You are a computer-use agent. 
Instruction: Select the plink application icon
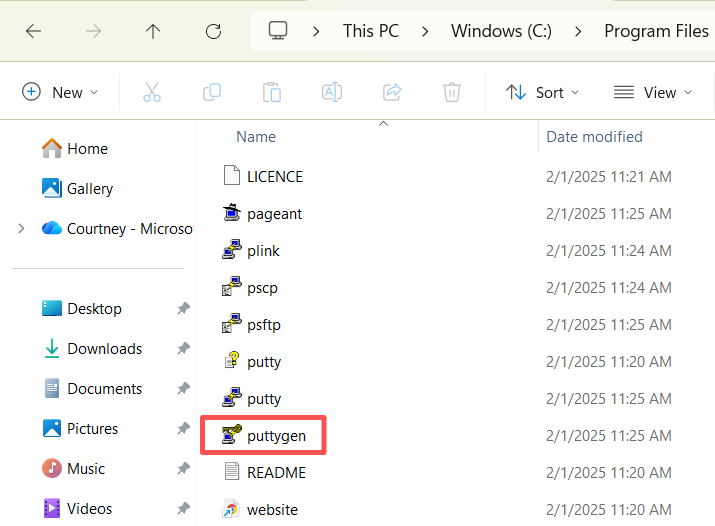pyautogui.click(x=232, y=250)
